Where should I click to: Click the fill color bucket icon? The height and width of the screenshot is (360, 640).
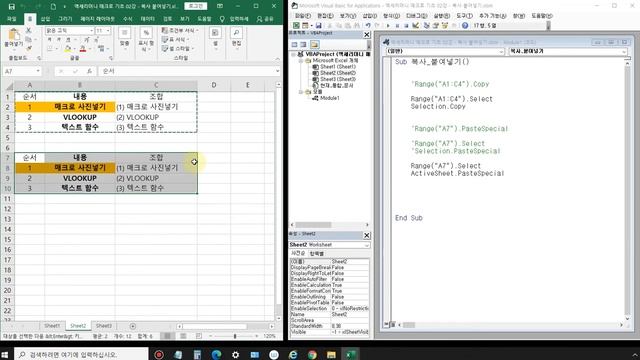click(68, 49)
